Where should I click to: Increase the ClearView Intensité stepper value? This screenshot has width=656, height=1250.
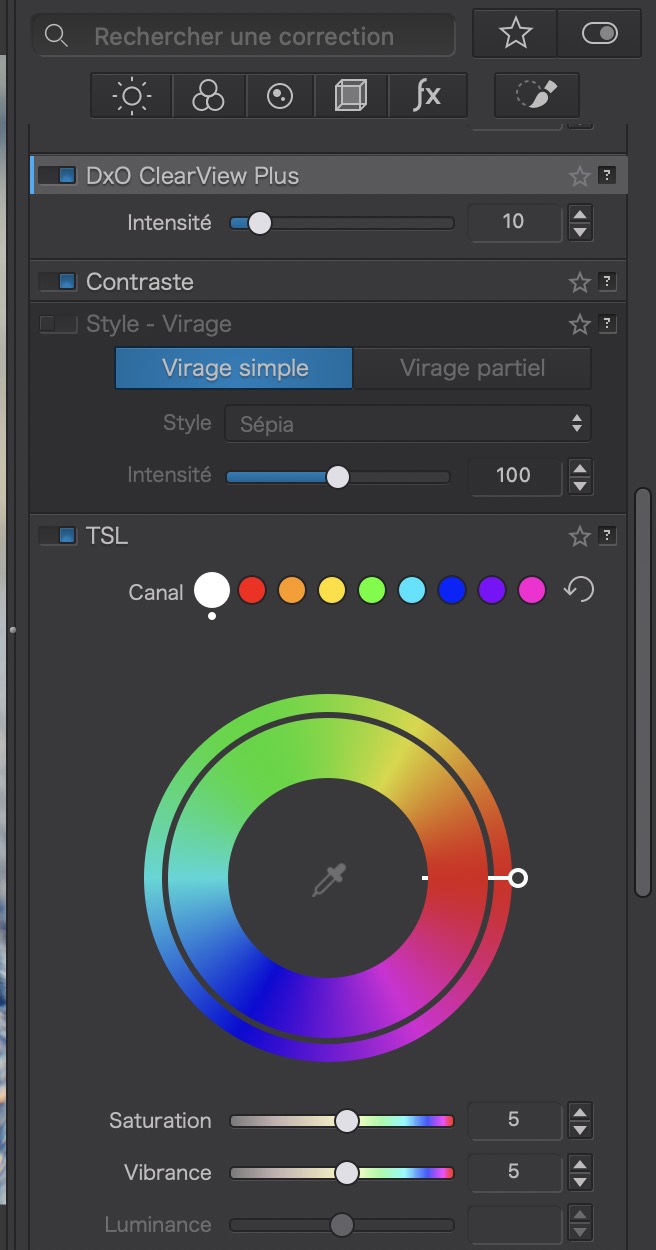point(580,213)
